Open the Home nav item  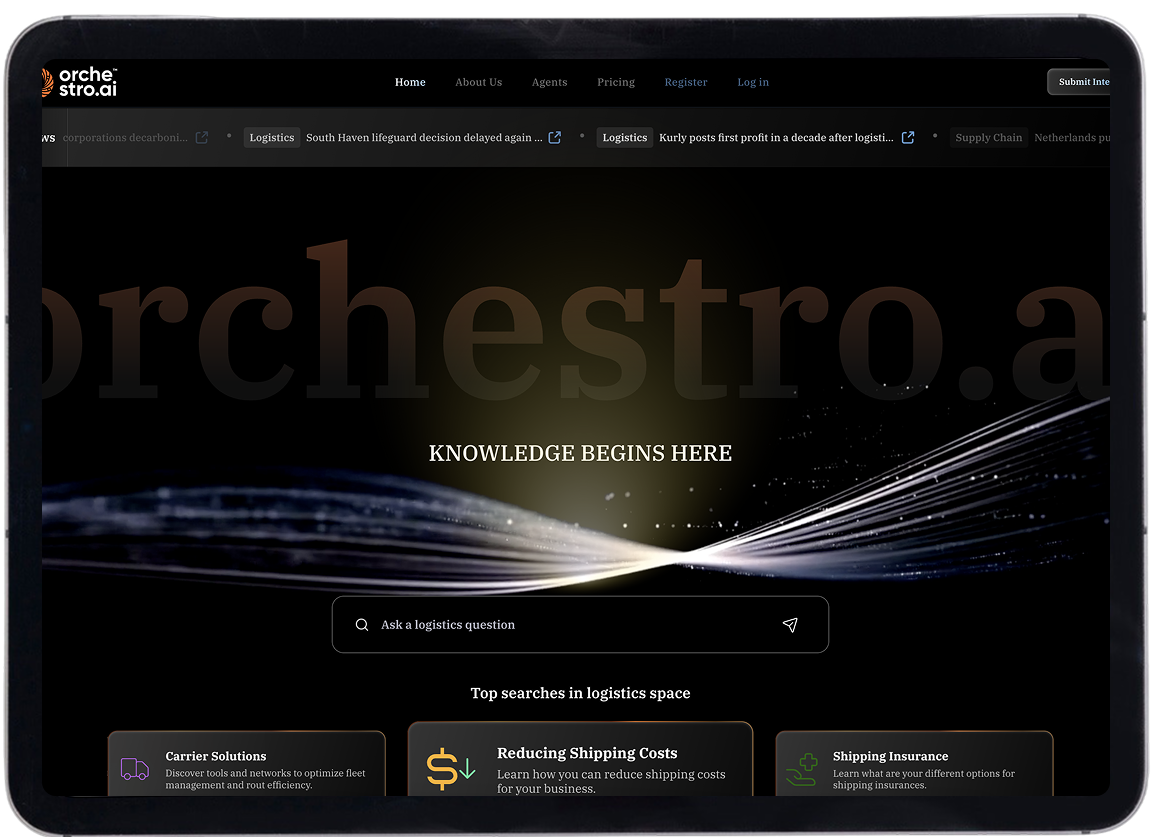click(410, 82)
